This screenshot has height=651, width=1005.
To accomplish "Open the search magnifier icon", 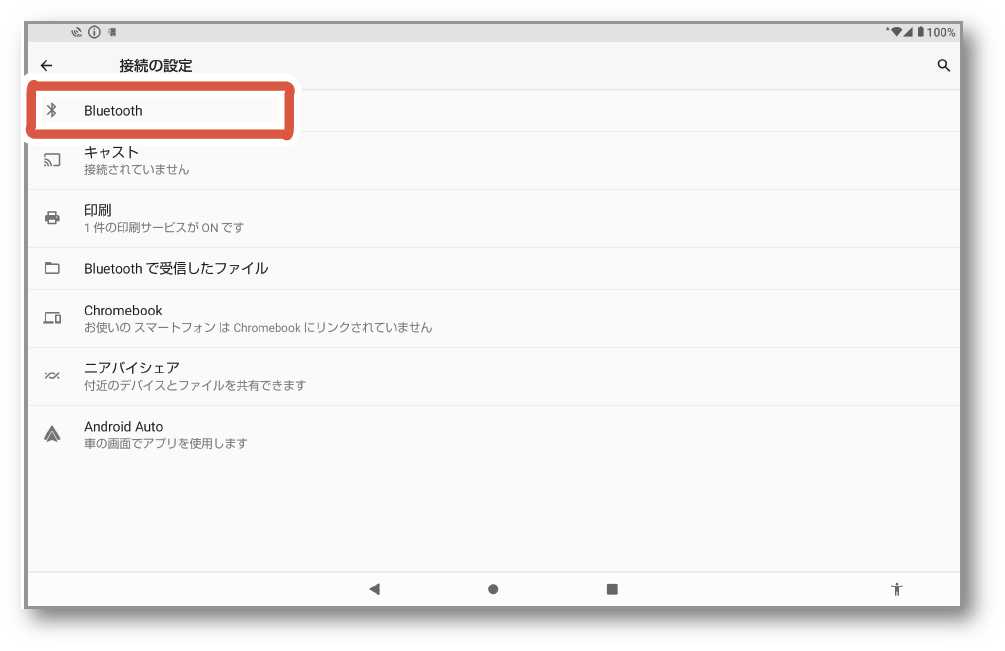I will [x=943, y=65].
